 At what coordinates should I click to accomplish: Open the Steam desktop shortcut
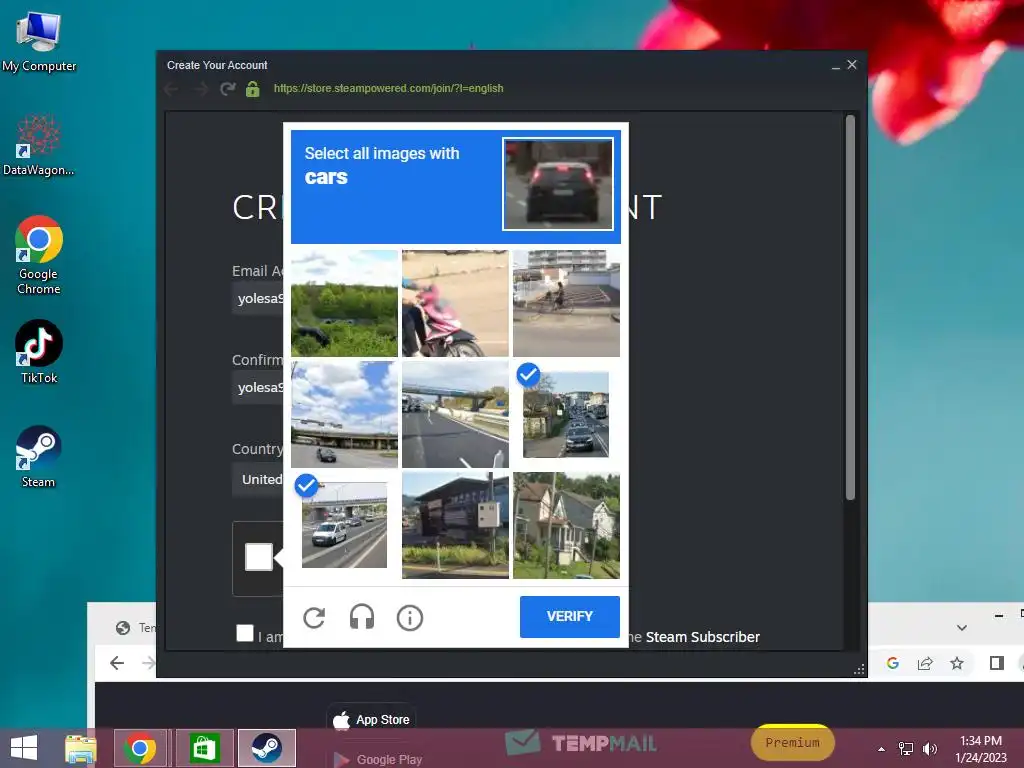point(39,456)
